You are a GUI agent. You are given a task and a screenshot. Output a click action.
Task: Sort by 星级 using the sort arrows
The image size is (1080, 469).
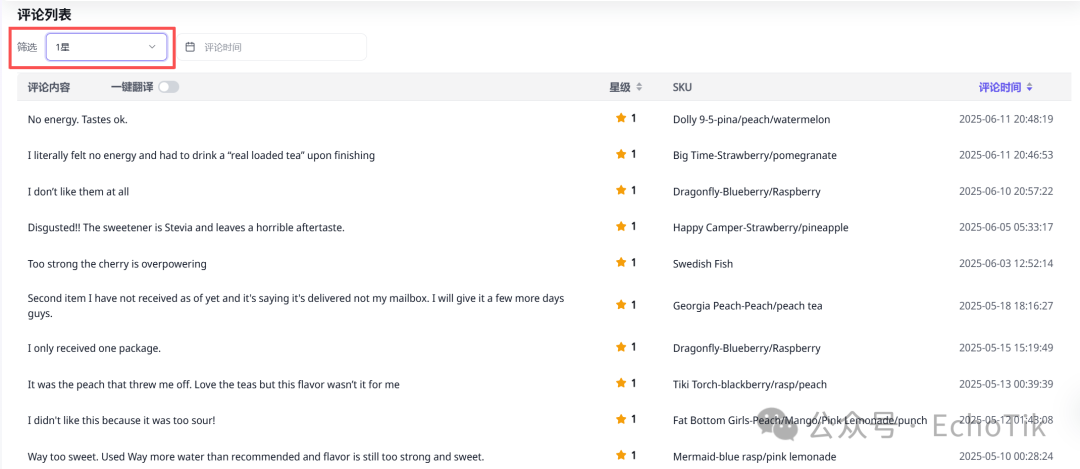tap(638, 87)
